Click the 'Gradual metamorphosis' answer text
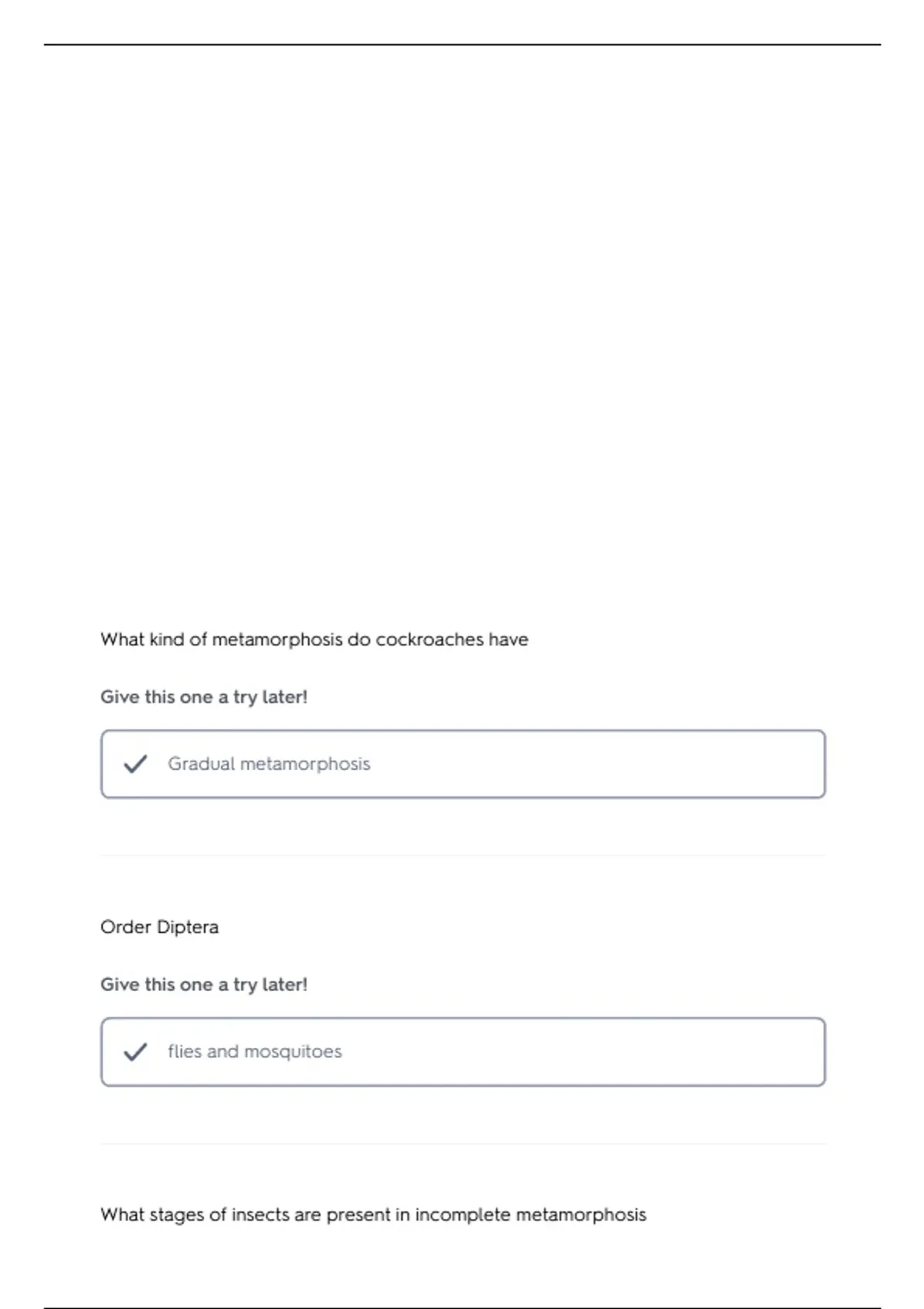This screenshot has height=1309, width=924. (269, 764)
